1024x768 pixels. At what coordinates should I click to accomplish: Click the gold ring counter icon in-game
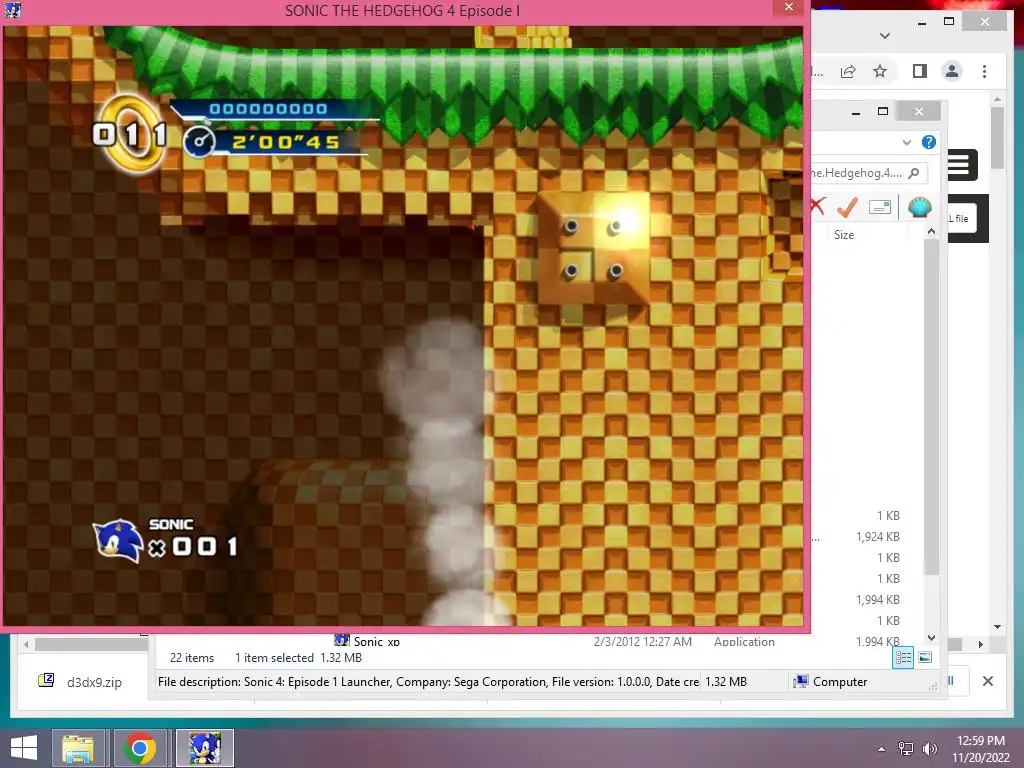click(131, 134)
